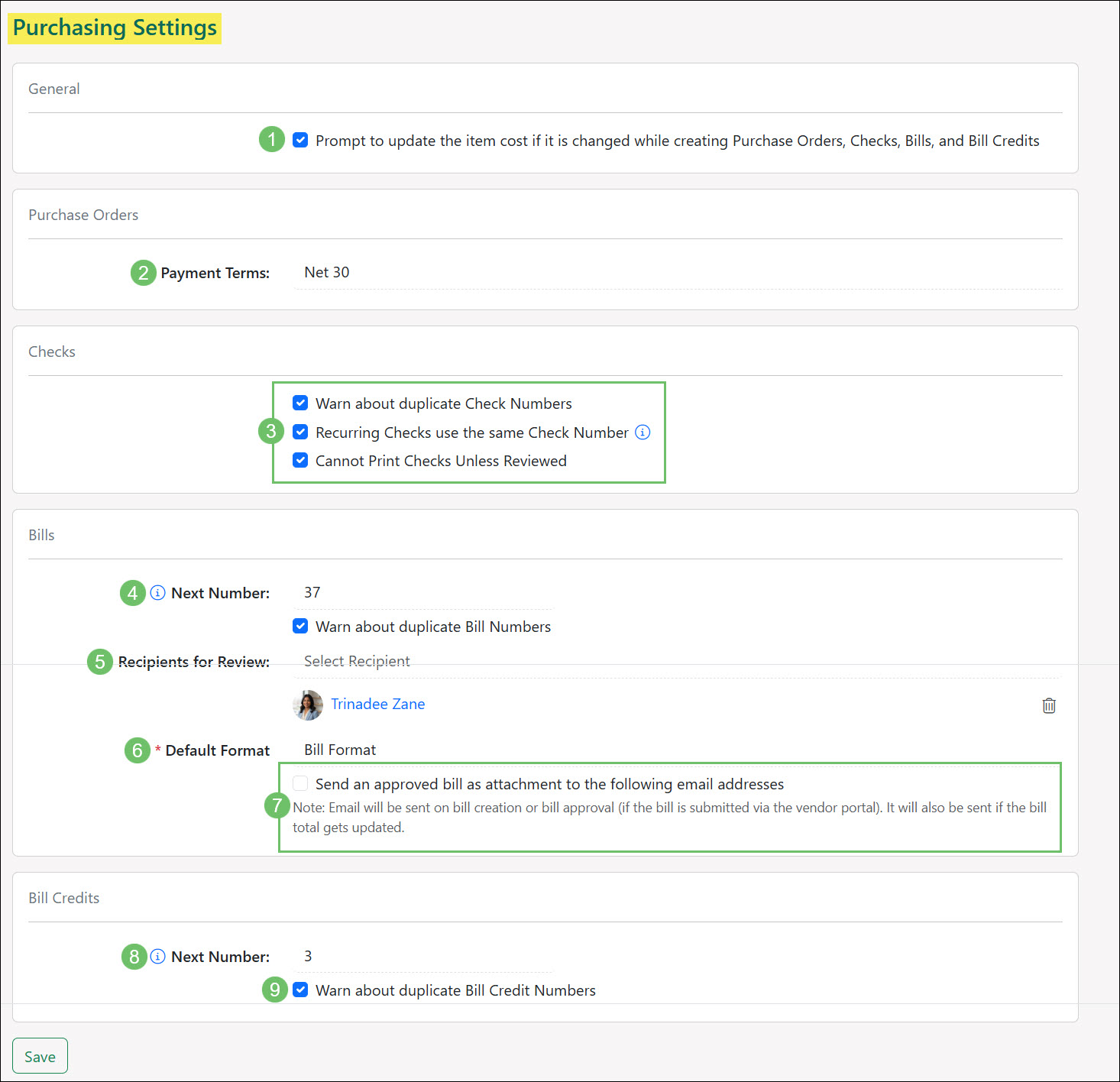Screen dimensions: 1120x1082
Task: Click the Recipients for Review label
Action: pos(193,662)
